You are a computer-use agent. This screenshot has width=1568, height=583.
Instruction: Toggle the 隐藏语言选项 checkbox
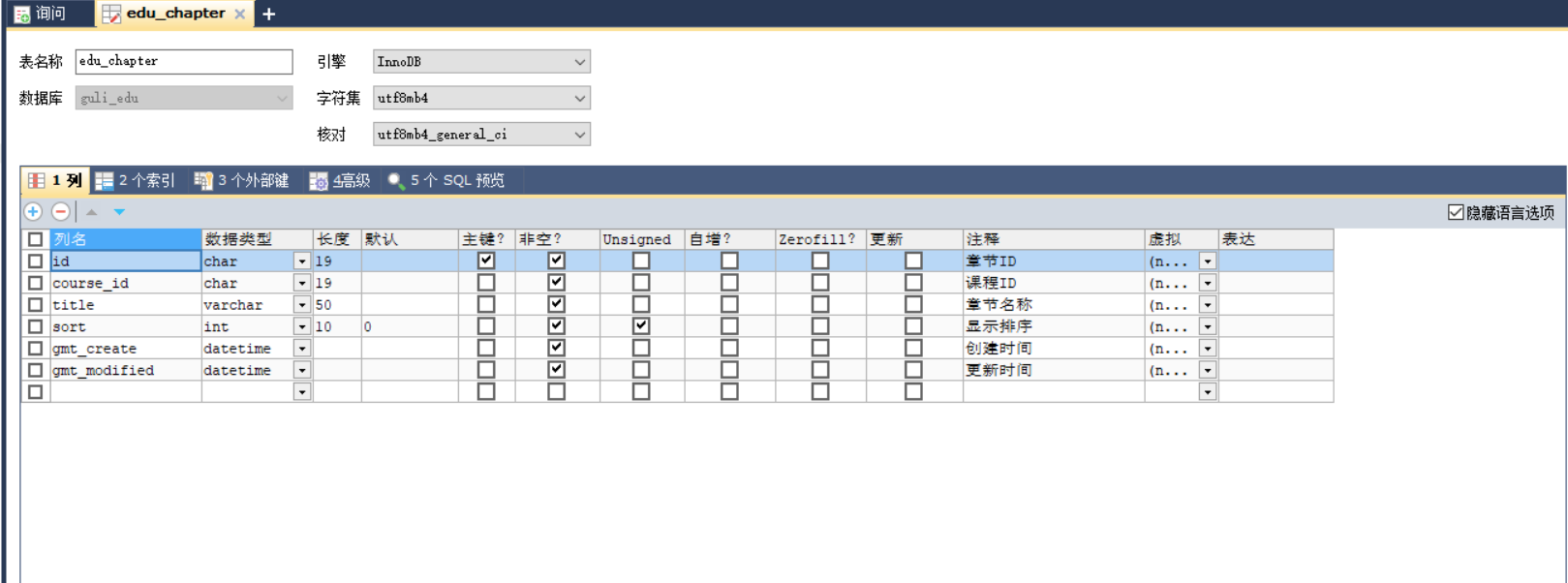[1456, 212]
